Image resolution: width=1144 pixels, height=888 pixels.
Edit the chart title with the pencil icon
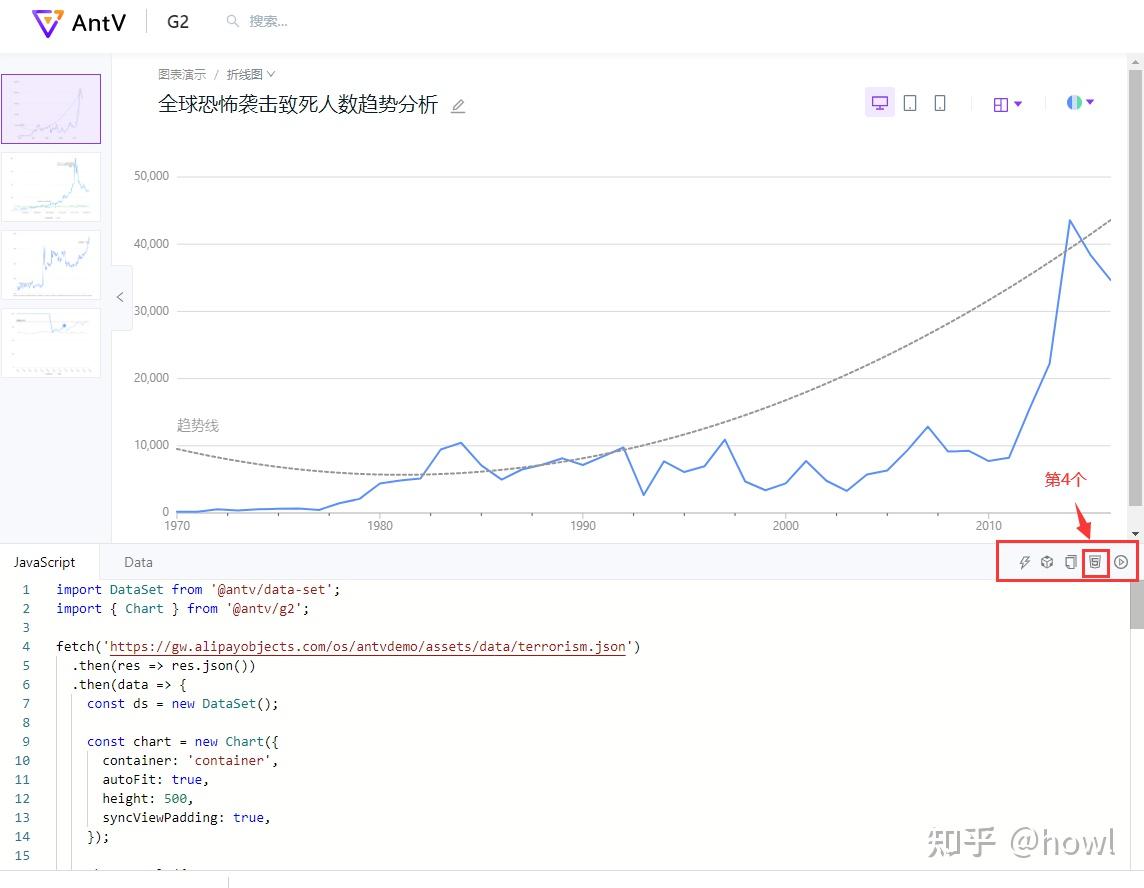pos(457,106)
